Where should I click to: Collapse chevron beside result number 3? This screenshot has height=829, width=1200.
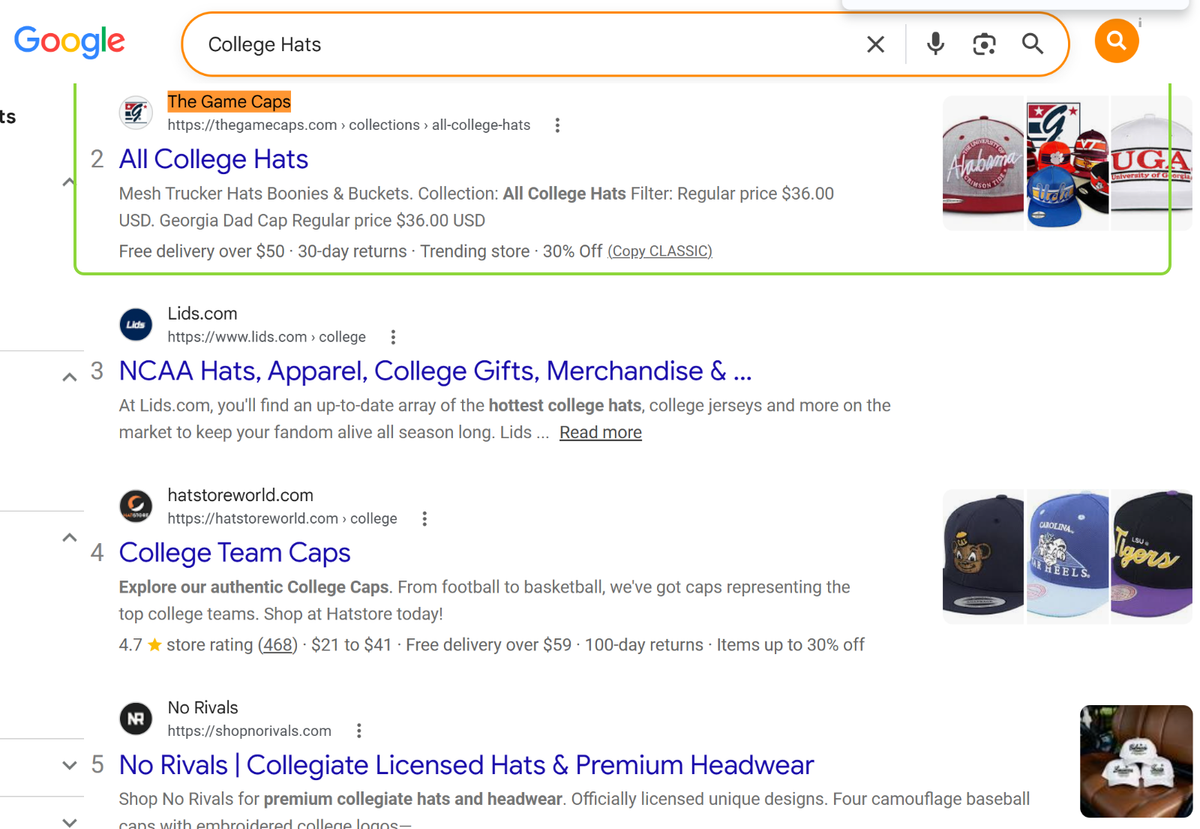pos(69,377)
